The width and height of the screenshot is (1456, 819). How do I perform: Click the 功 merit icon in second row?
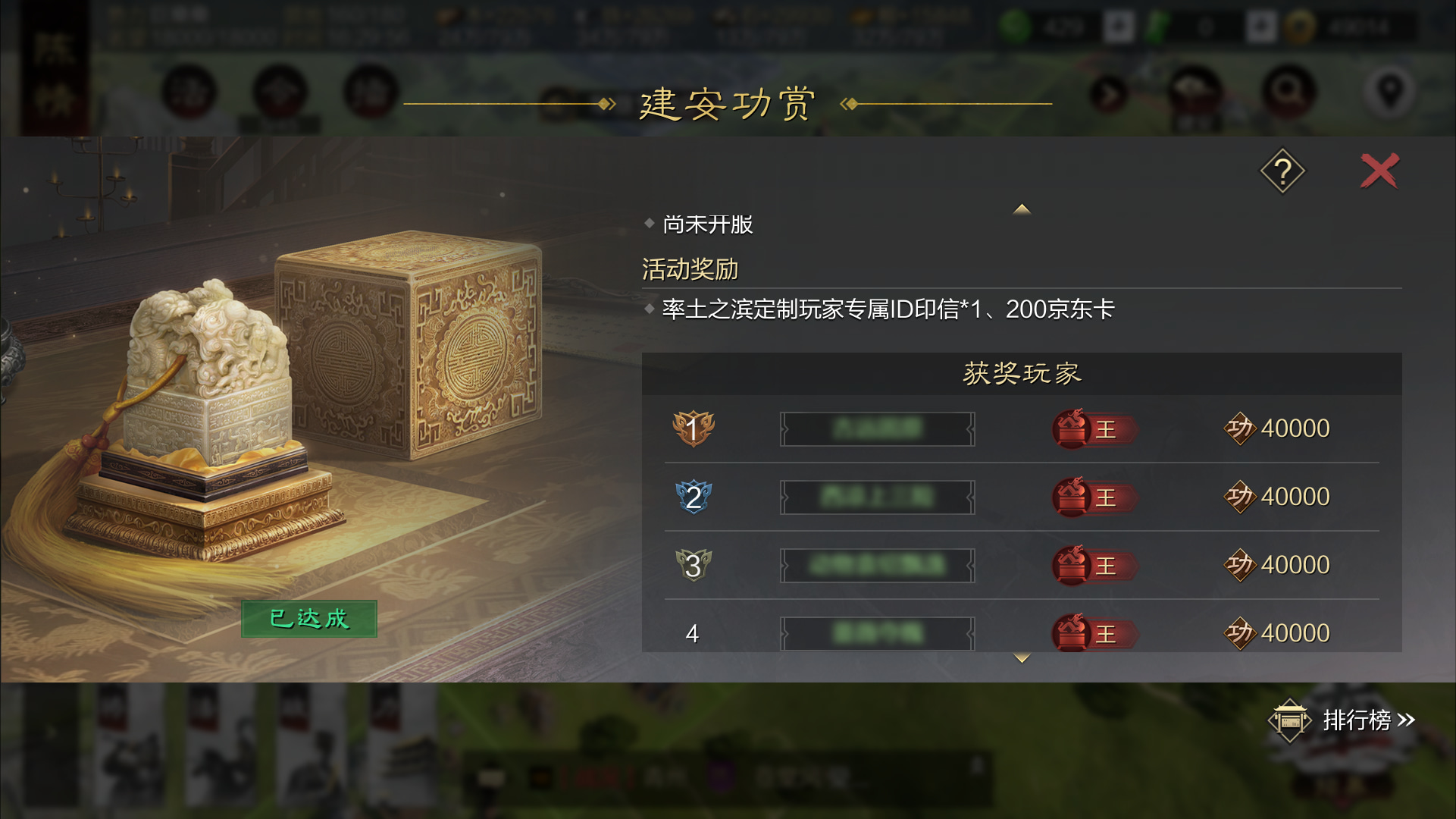pyautogui.click(x=1240, y=497)
